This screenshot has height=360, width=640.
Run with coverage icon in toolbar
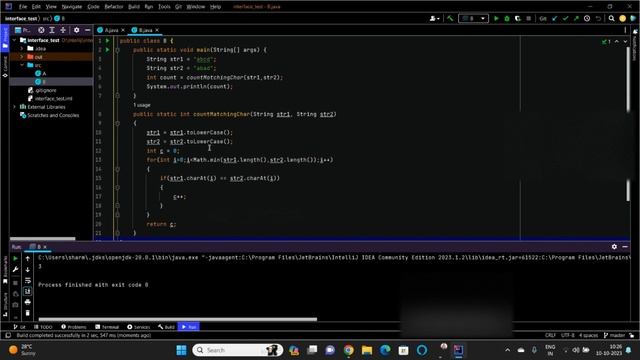coord(518,18)
